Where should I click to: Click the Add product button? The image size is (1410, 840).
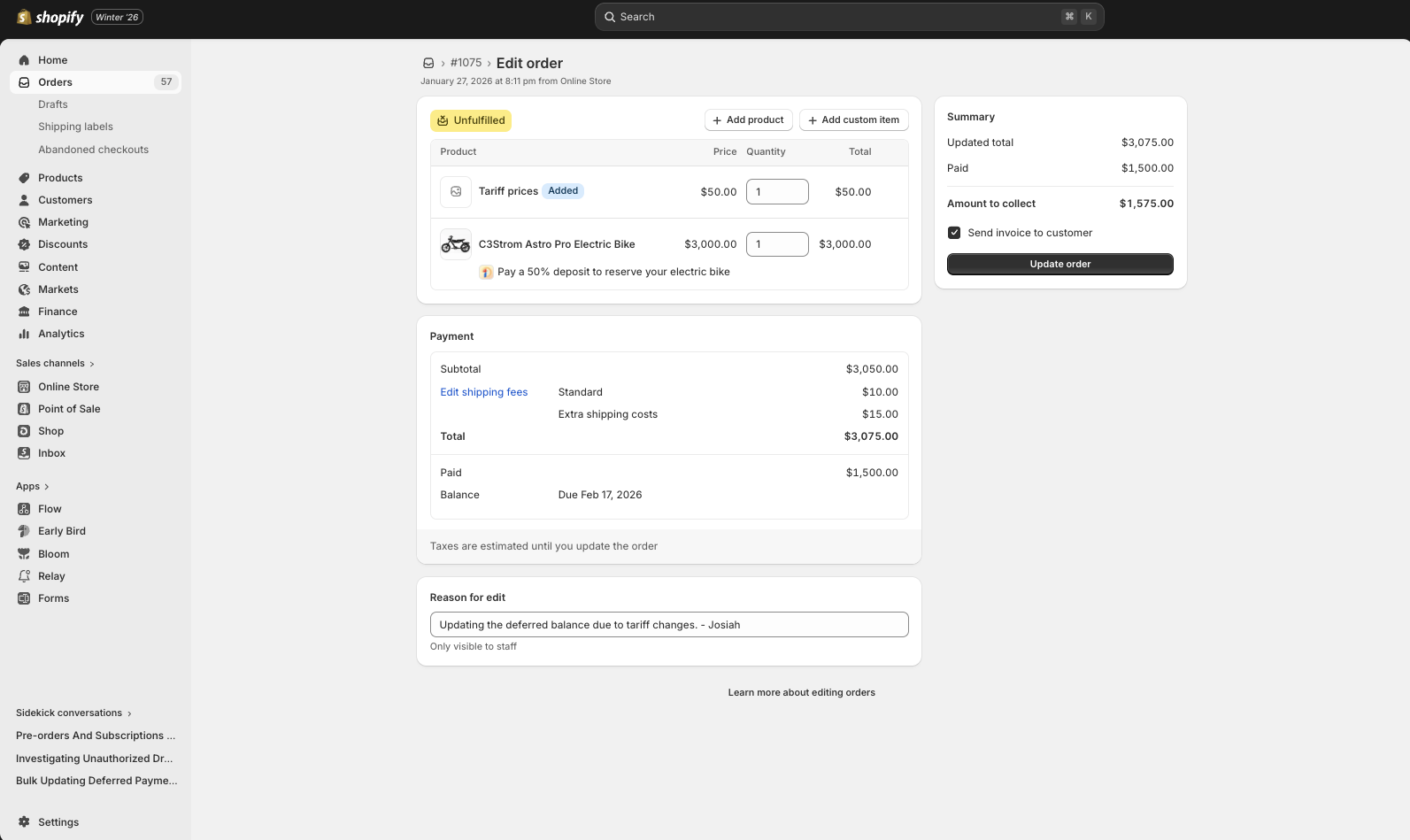tap(748, 120)
